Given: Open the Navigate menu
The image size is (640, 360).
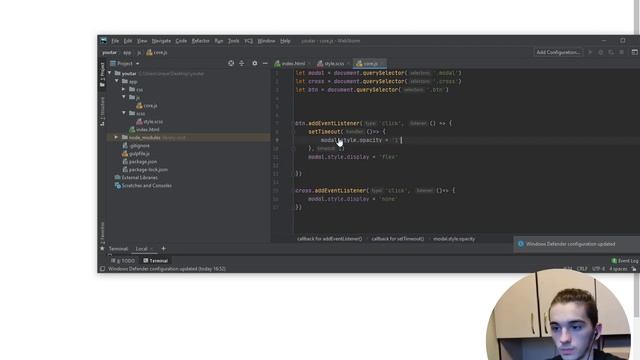Looking at the screenshot, I should pyautogui.click(x=161, y=41).
